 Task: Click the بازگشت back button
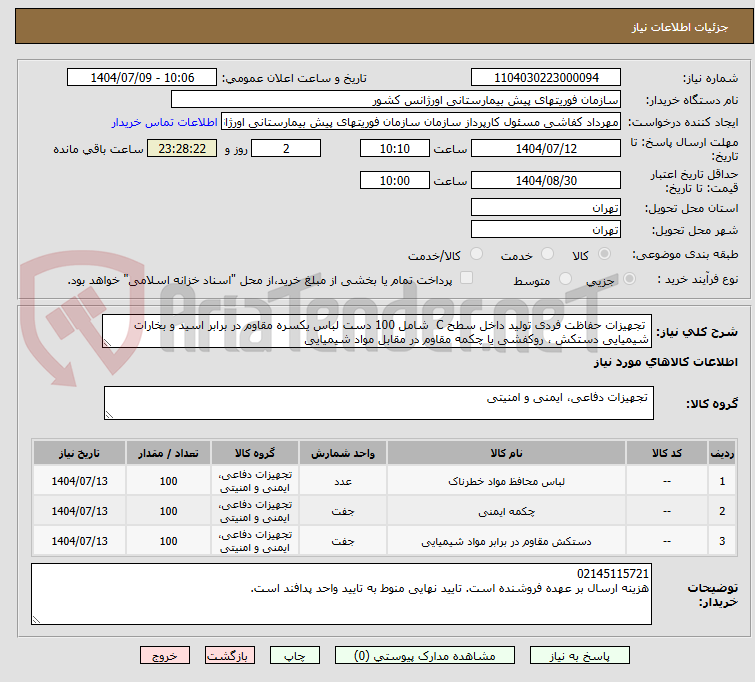230,656
